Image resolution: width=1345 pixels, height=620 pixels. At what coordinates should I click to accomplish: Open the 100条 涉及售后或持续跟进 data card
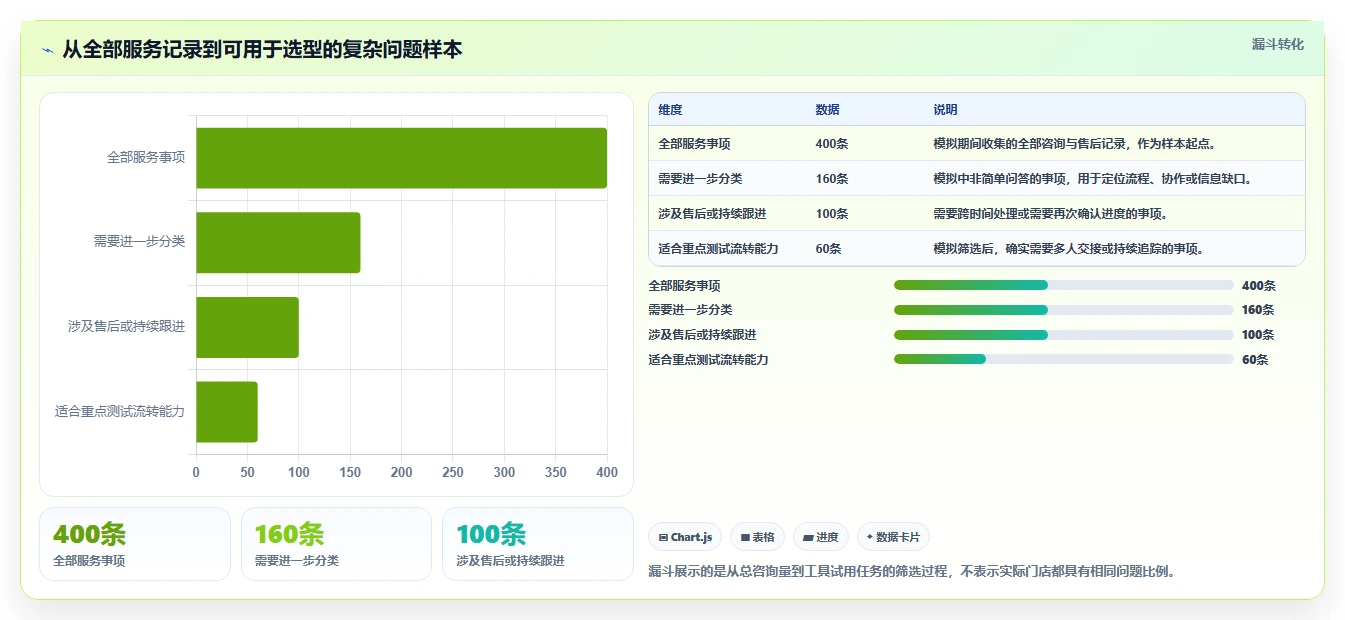[538, 544]
